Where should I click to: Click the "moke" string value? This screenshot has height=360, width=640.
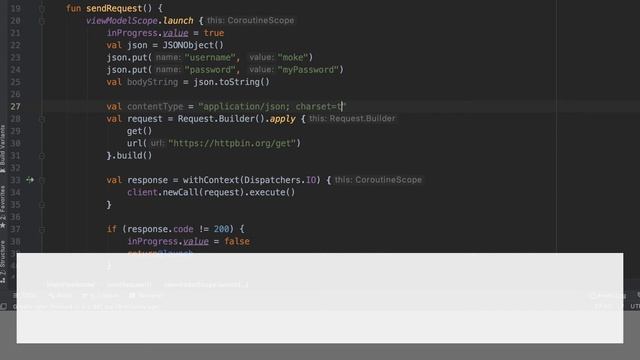pos(293,58)
